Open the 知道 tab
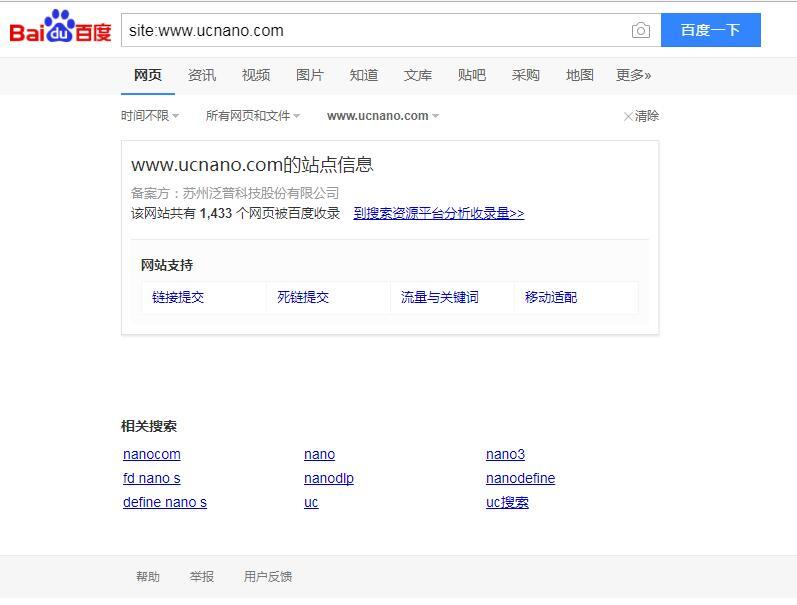 click(363, 75)
